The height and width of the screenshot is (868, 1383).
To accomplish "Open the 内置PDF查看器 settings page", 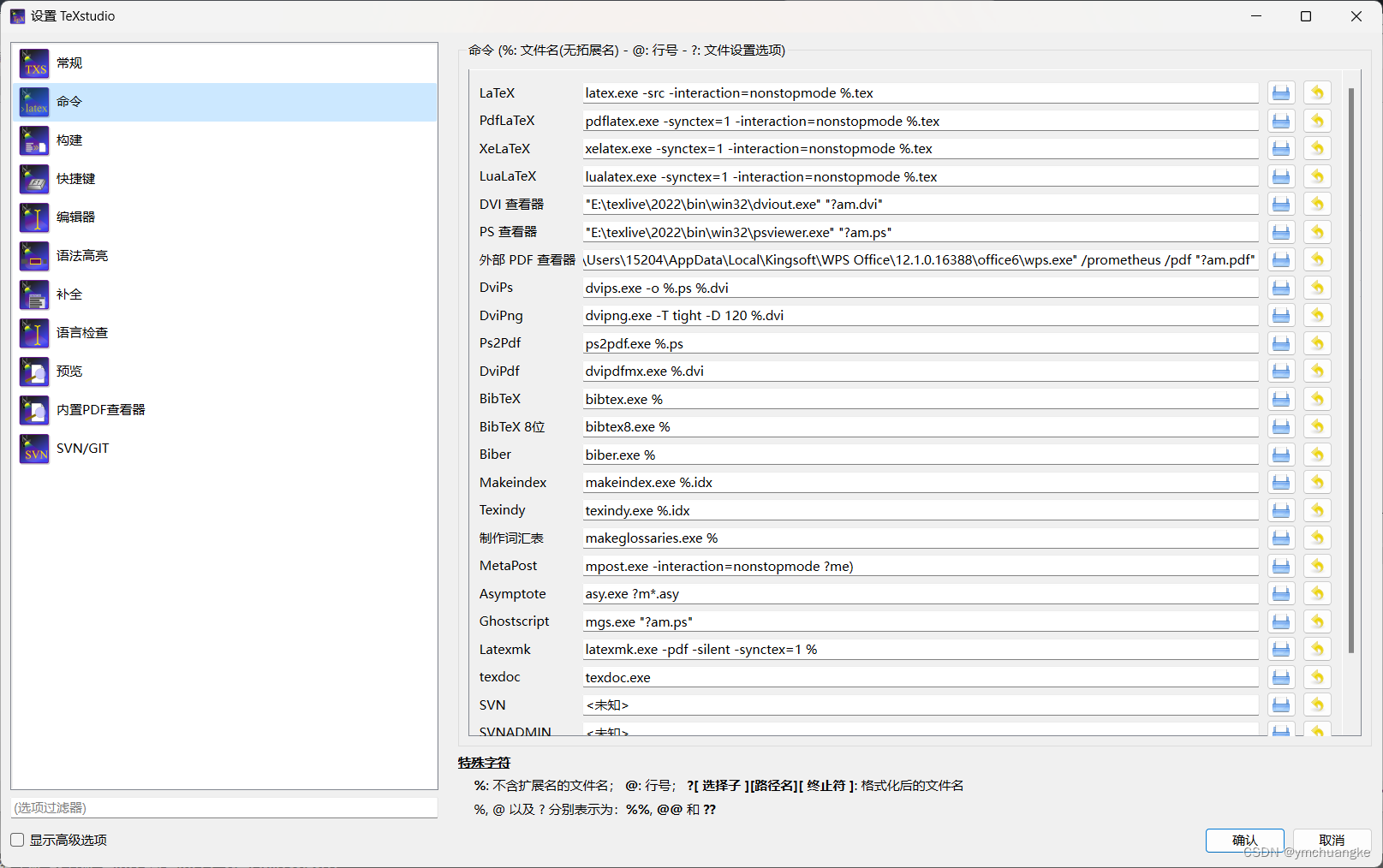I will (224, 410).
